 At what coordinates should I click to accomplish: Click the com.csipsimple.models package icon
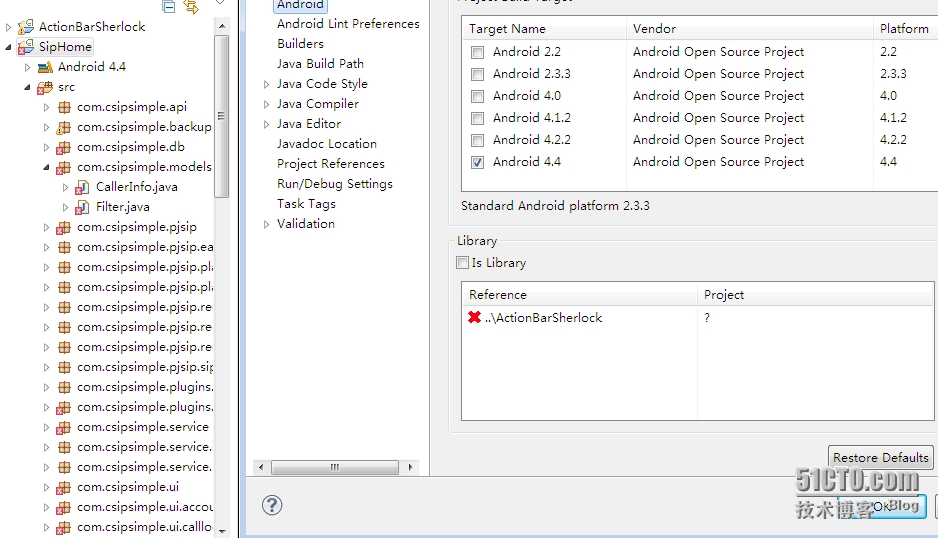[64, 167]
